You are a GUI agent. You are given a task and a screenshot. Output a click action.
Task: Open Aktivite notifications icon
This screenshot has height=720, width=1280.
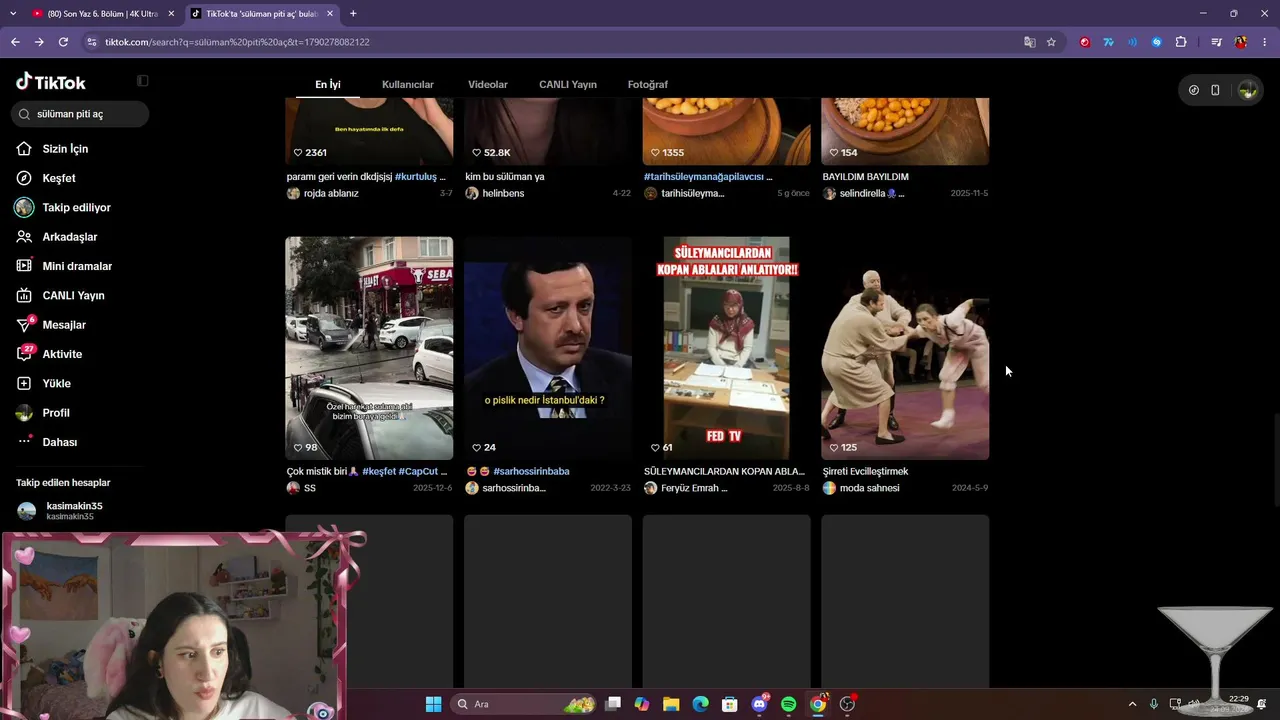(24, 354)
